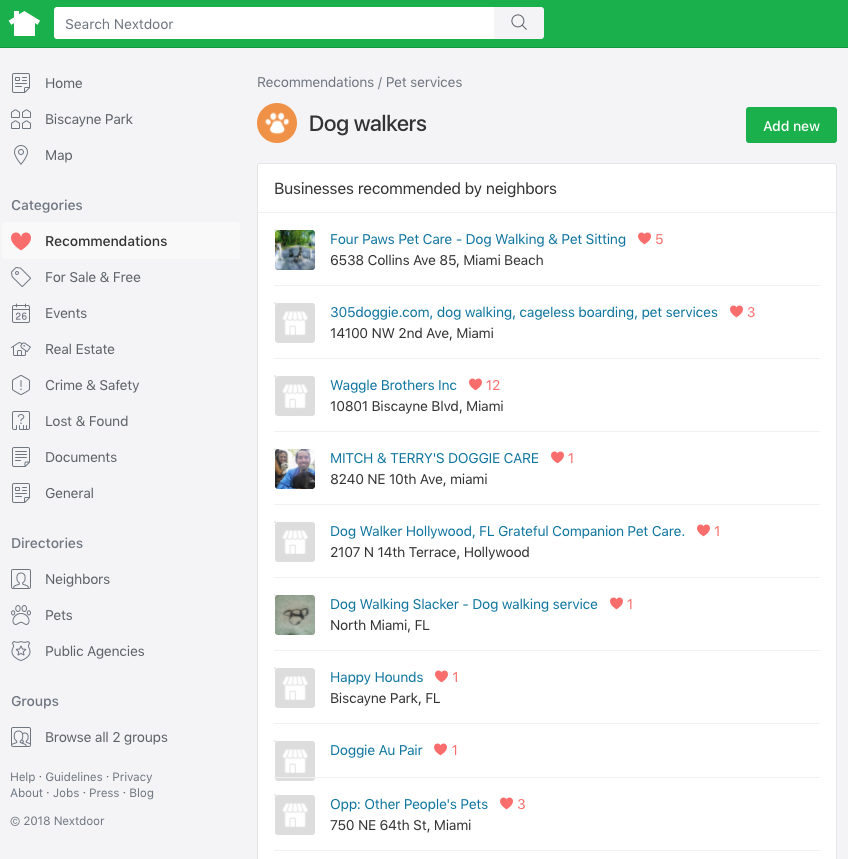
Task: Select Lost & Found category
Action: point(87,421)
